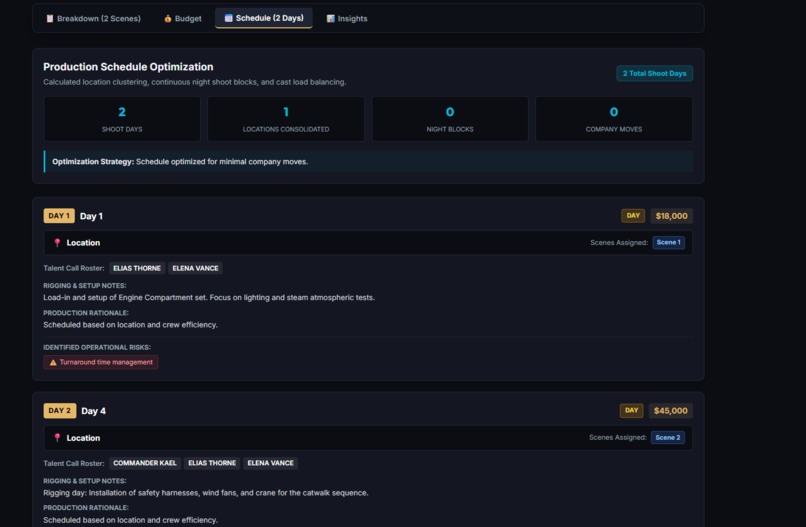Open the Scene 1 chip
Image resolution: width=806 pixels, height=527 pixels.
click(668, 242)
